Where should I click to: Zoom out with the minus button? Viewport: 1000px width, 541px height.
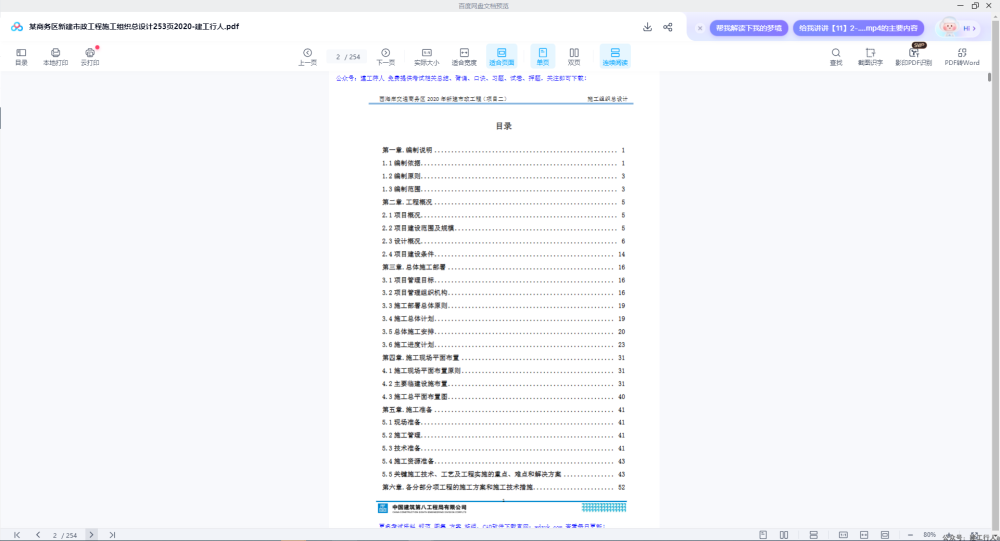point(910,535)
